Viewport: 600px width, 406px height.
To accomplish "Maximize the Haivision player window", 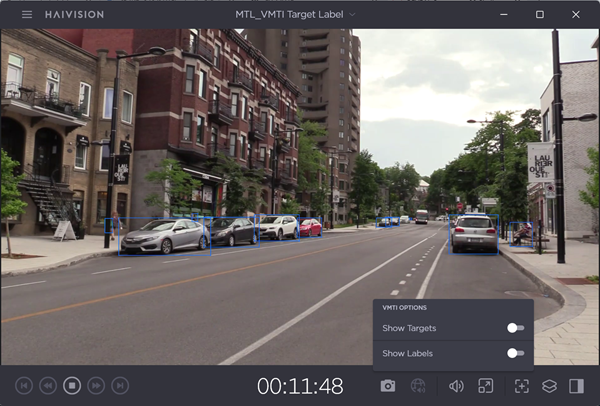I will pyautogui.click(x=540, y=15).
